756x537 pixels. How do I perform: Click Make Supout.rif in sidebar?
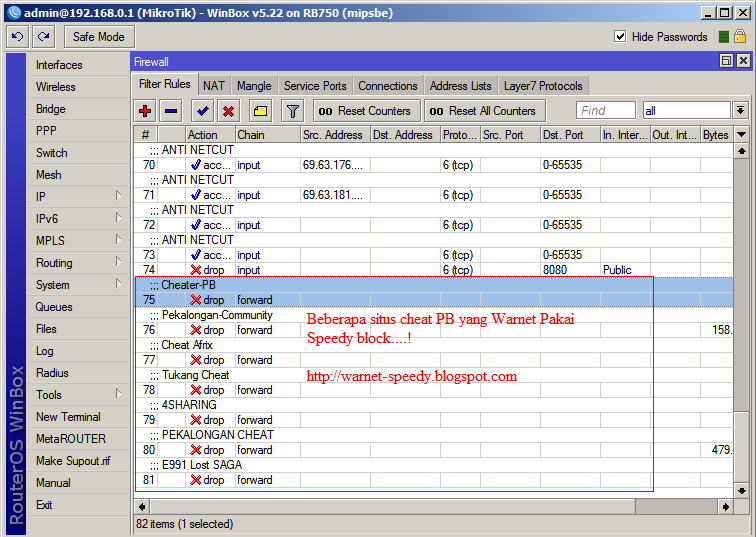click(x=78, y=461)
